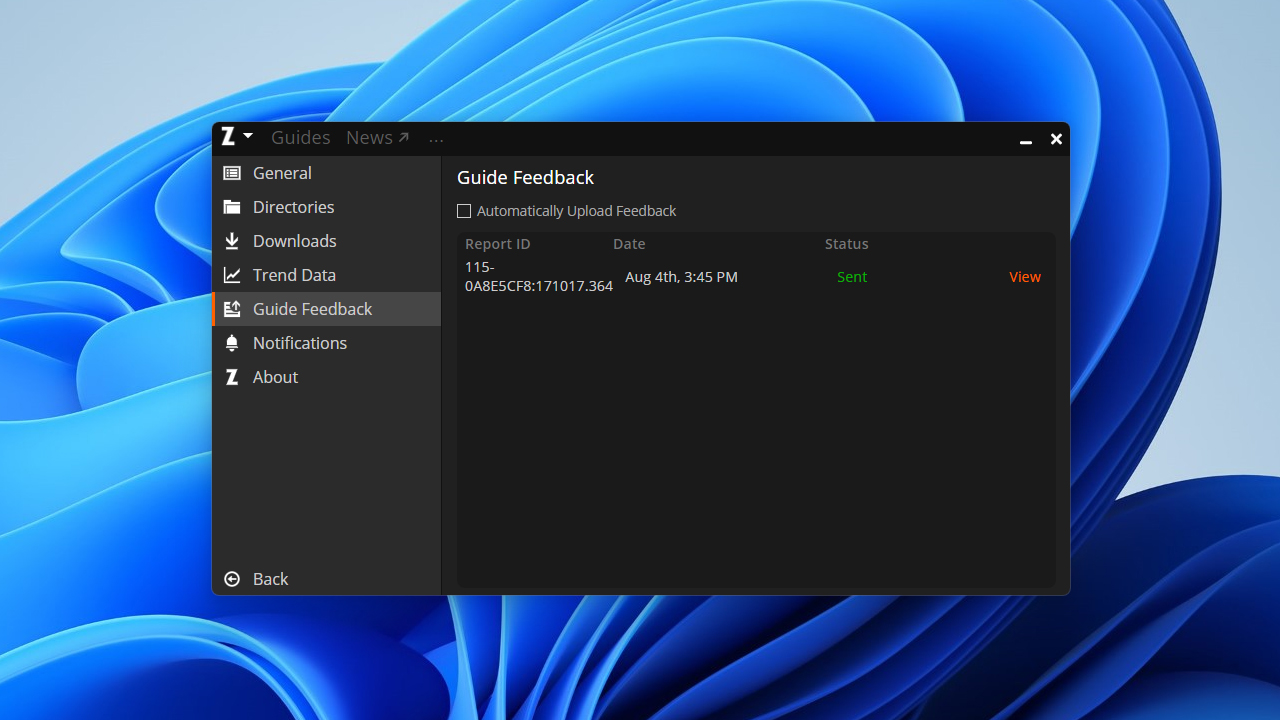Open Notifications using the bell icon
The image size is (1280, 720).
[x=232, y=343]
